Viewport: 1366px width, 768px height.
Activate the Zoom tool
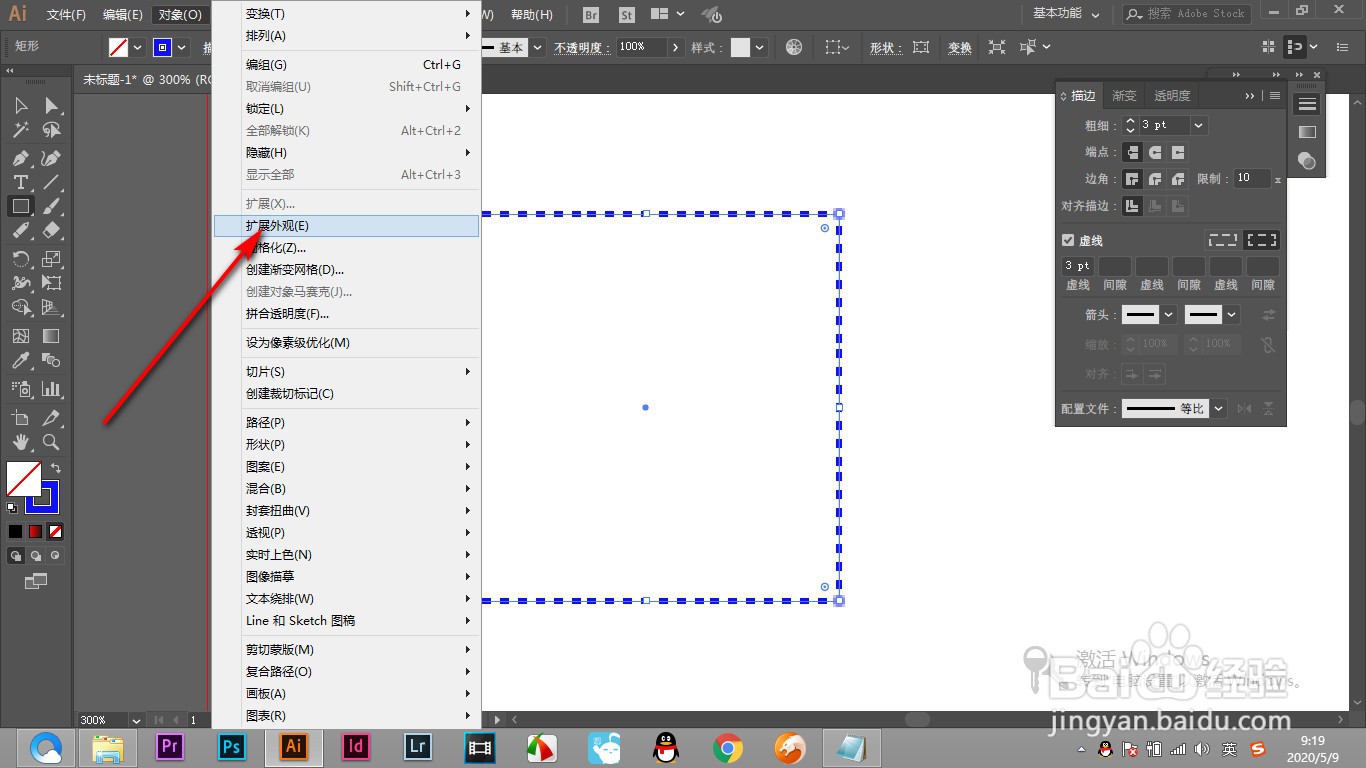pyautogui.click(x=51, y=442)
